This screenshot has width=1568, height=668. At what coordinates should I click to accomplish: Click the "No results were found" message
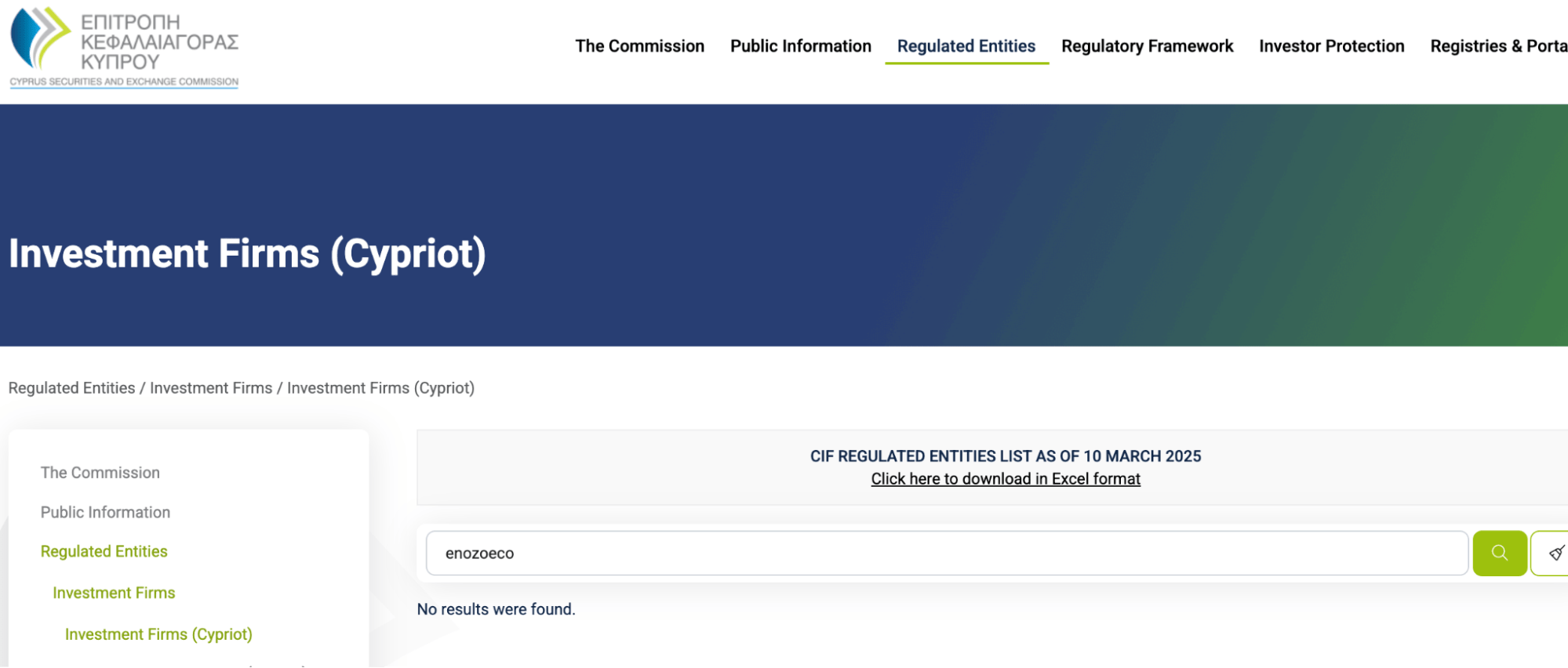coord(496,609)
